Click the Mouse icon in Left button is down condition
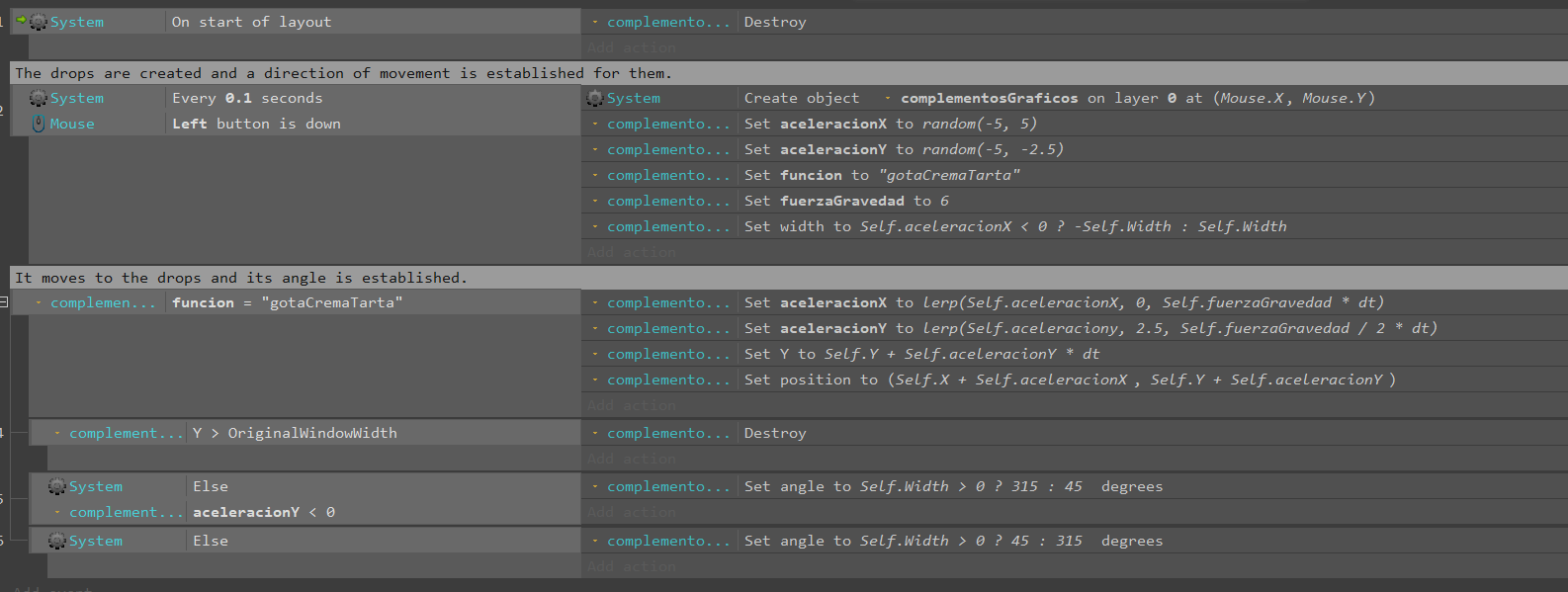 pyautogui.click(x=39, y=124)
